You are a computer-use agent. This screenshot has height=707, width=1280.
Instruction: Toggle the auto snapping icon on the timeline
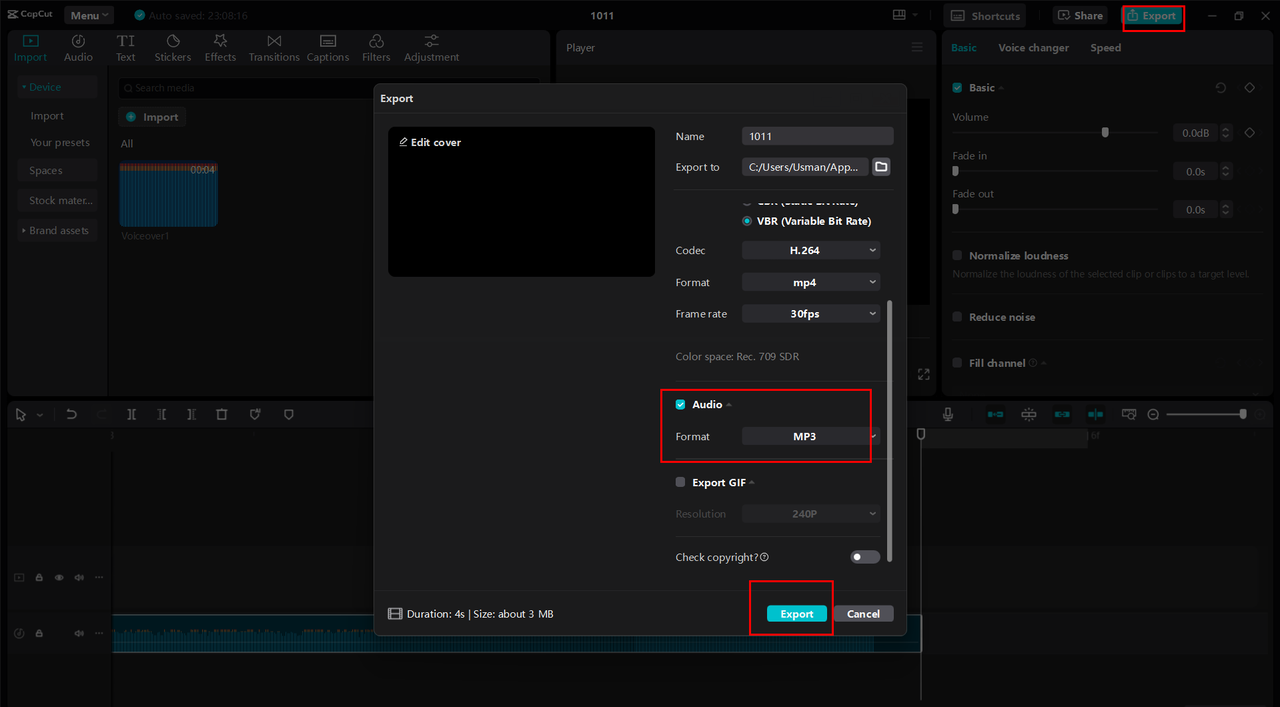pos(1028,414)
